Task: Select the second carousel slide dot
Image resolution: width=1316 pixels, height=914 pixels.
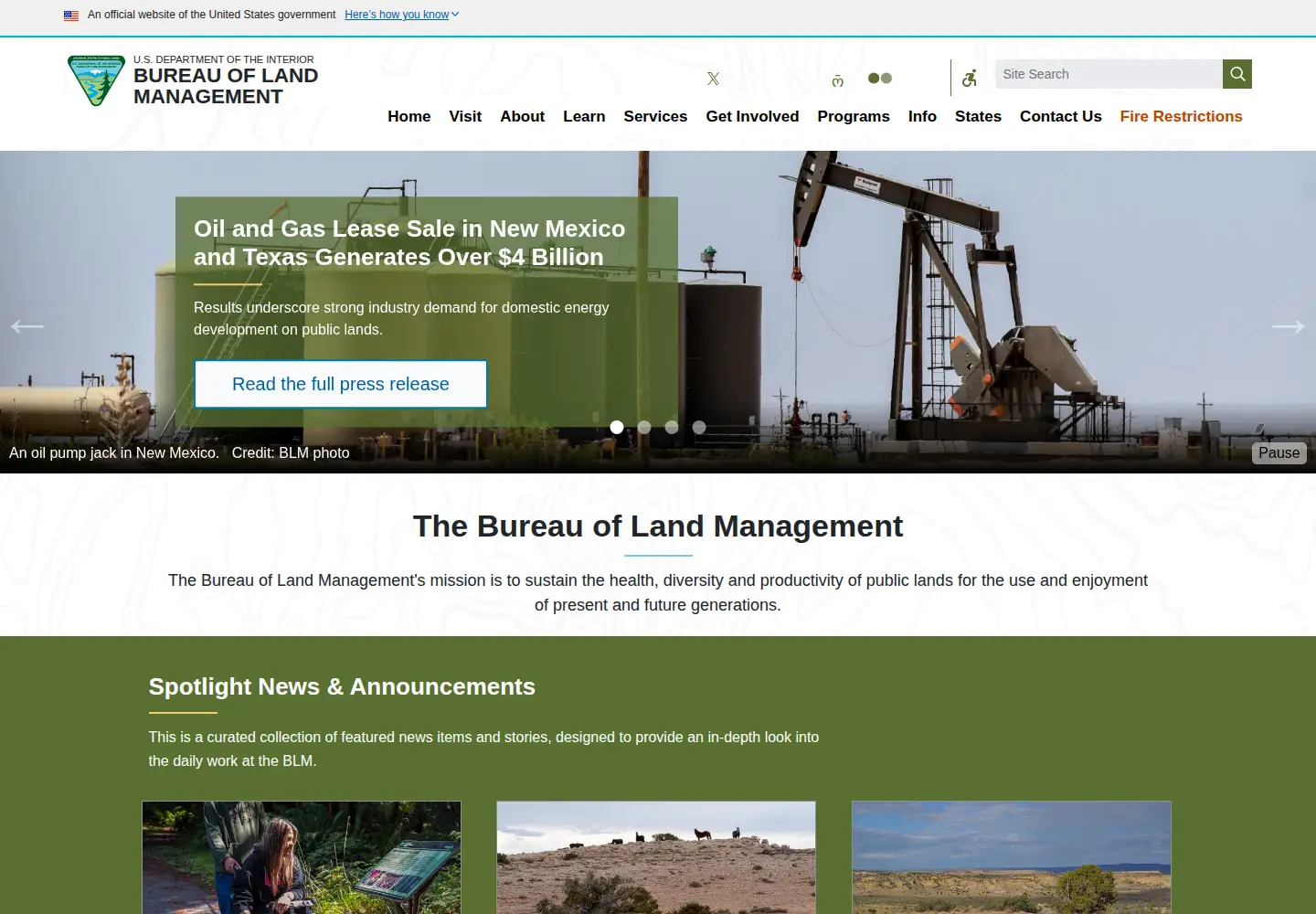Action: [x=644, y=427]
